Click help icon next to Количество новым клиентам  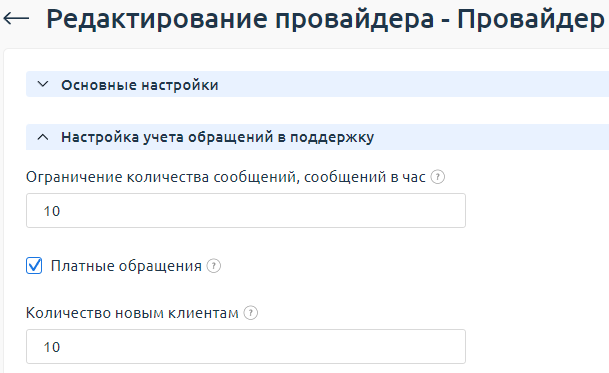[251, 313]
